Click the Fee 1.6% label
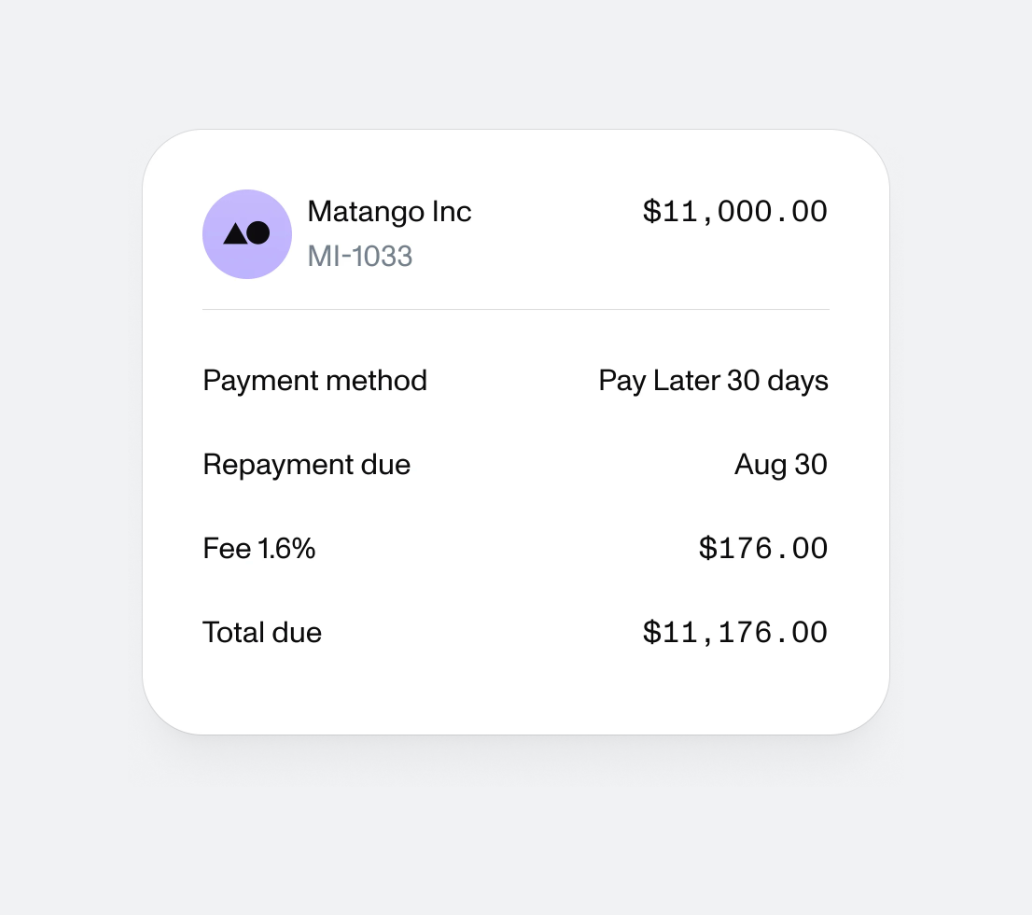Screen dimensions: 1032x915 coord(258,548)
